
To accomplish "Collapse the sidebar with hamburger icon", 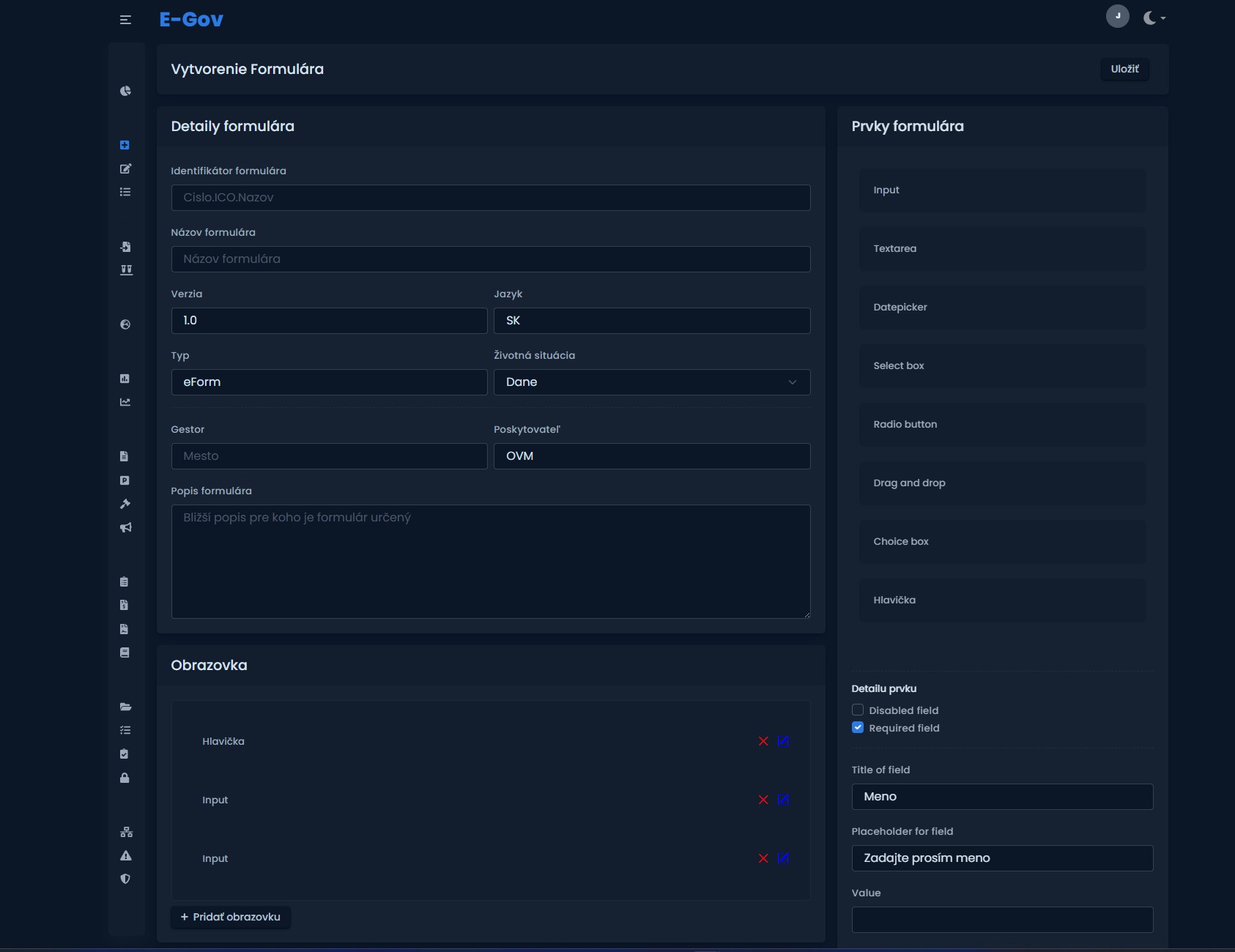I will [125, 20].
